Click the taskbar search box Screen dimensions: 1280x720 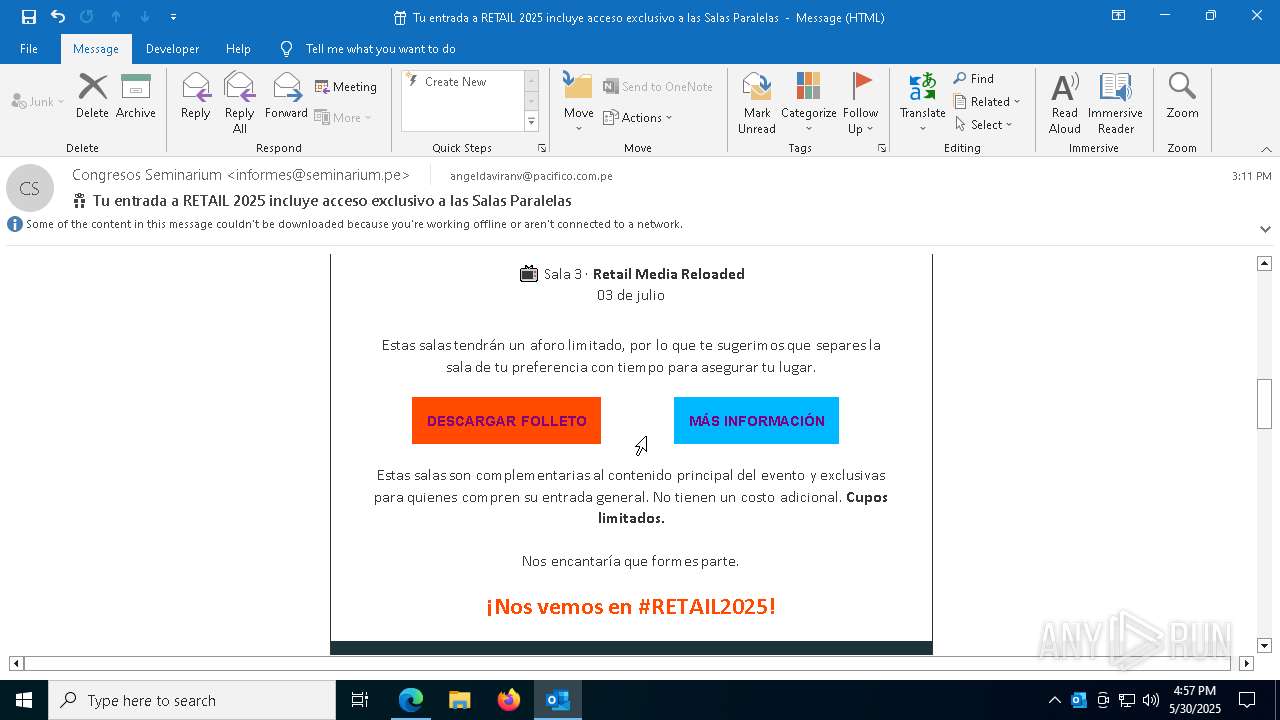click(x=192, y=700)
